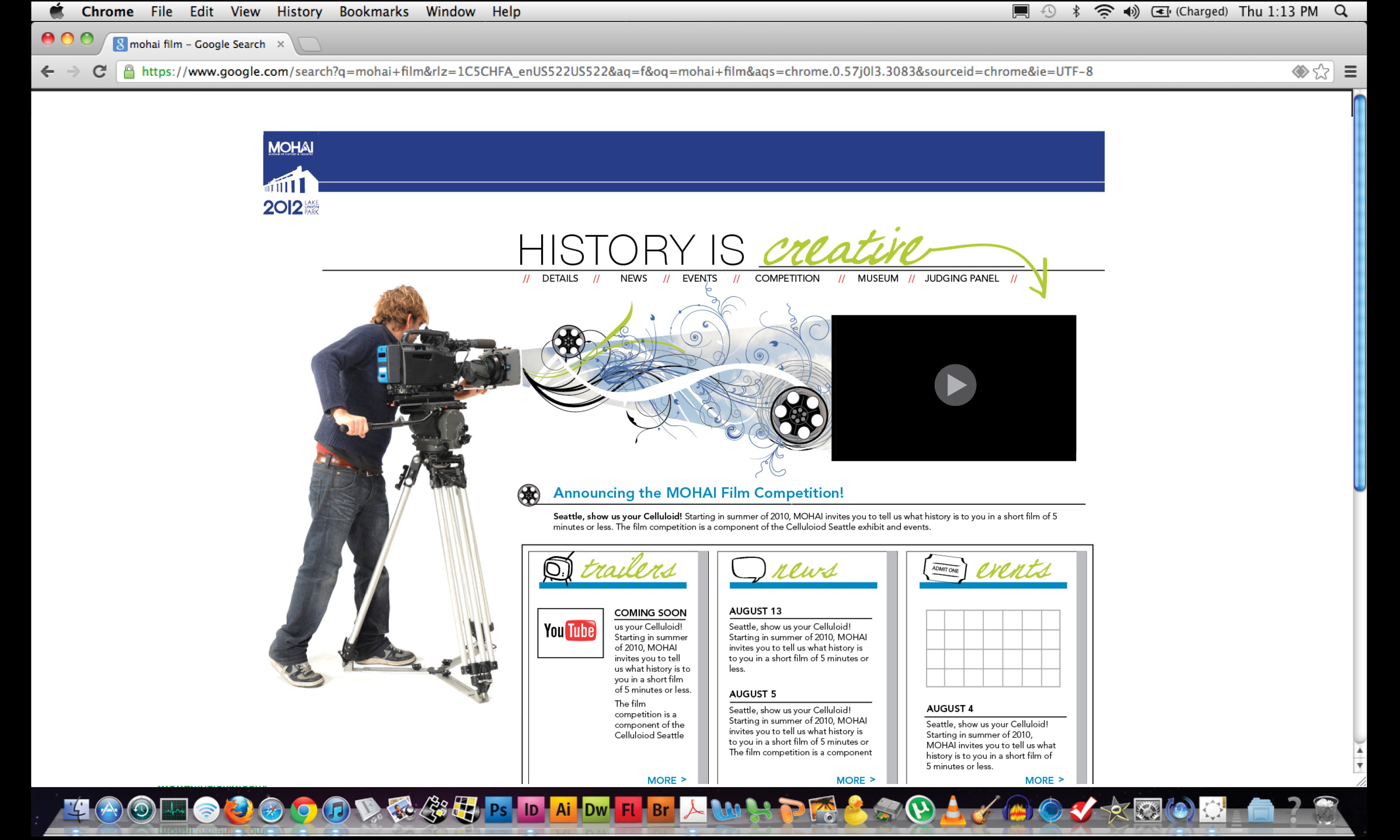
Task: Click the browser reload button
Action: 99,71
